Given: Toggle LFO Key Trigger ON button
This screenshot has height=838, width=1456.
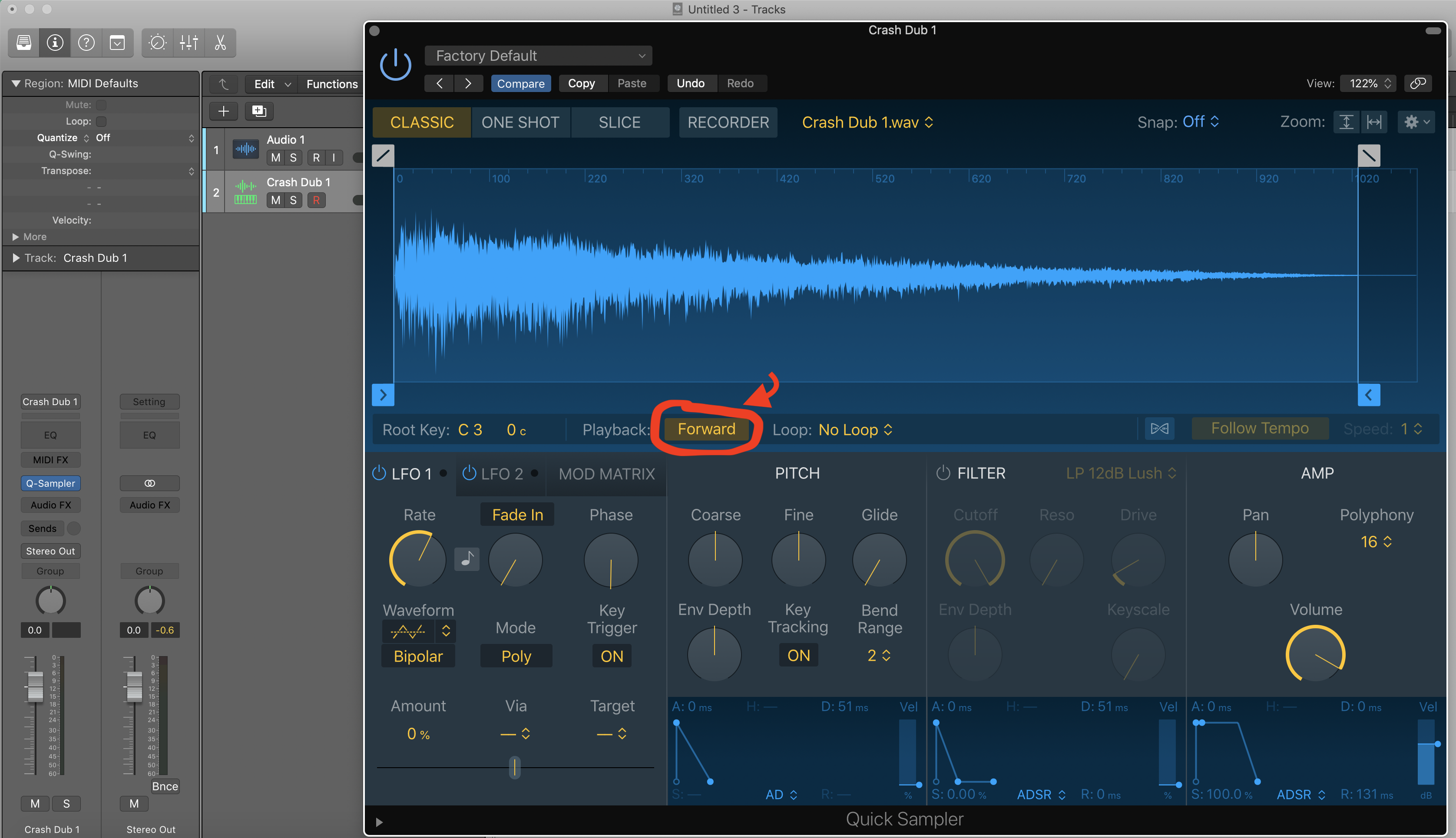Looking at the screenshot, I should pos(612,656).
